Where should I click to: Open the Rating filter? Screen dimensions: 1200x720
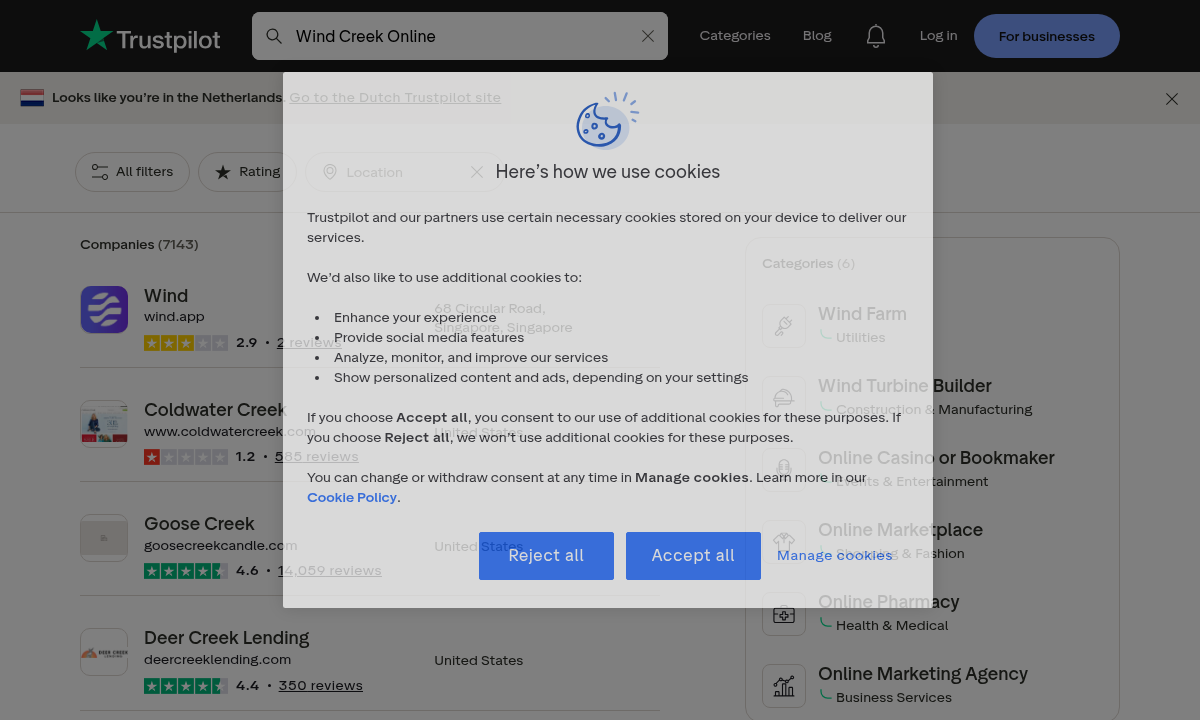(247, 172)
